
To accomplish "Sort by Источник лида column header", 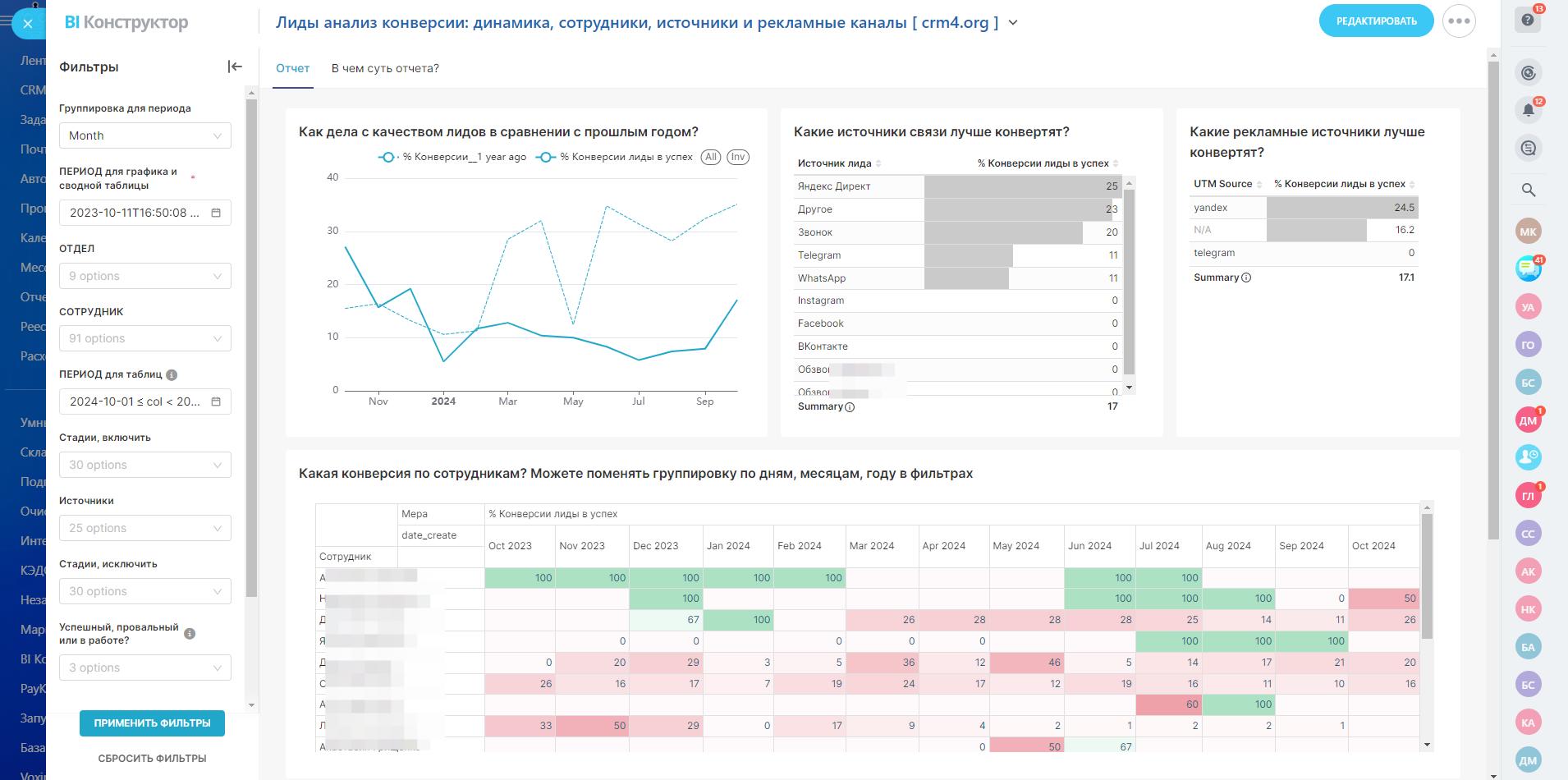I will point(835,163).
